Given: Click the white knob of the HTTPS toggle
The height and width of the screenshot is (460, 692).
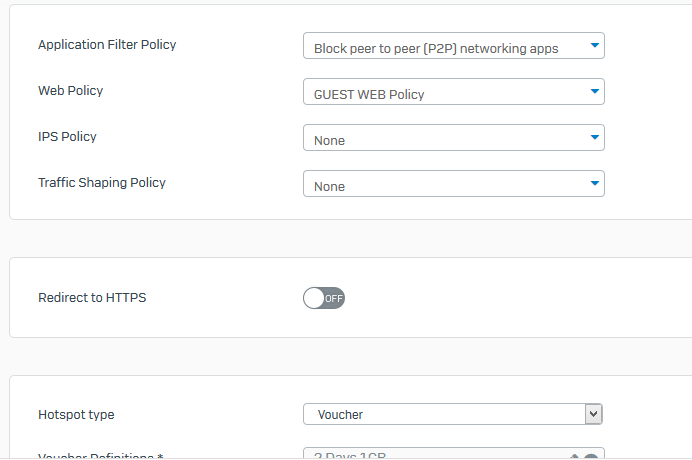Looking at the screenshot, I should click(x=314, y=298).
